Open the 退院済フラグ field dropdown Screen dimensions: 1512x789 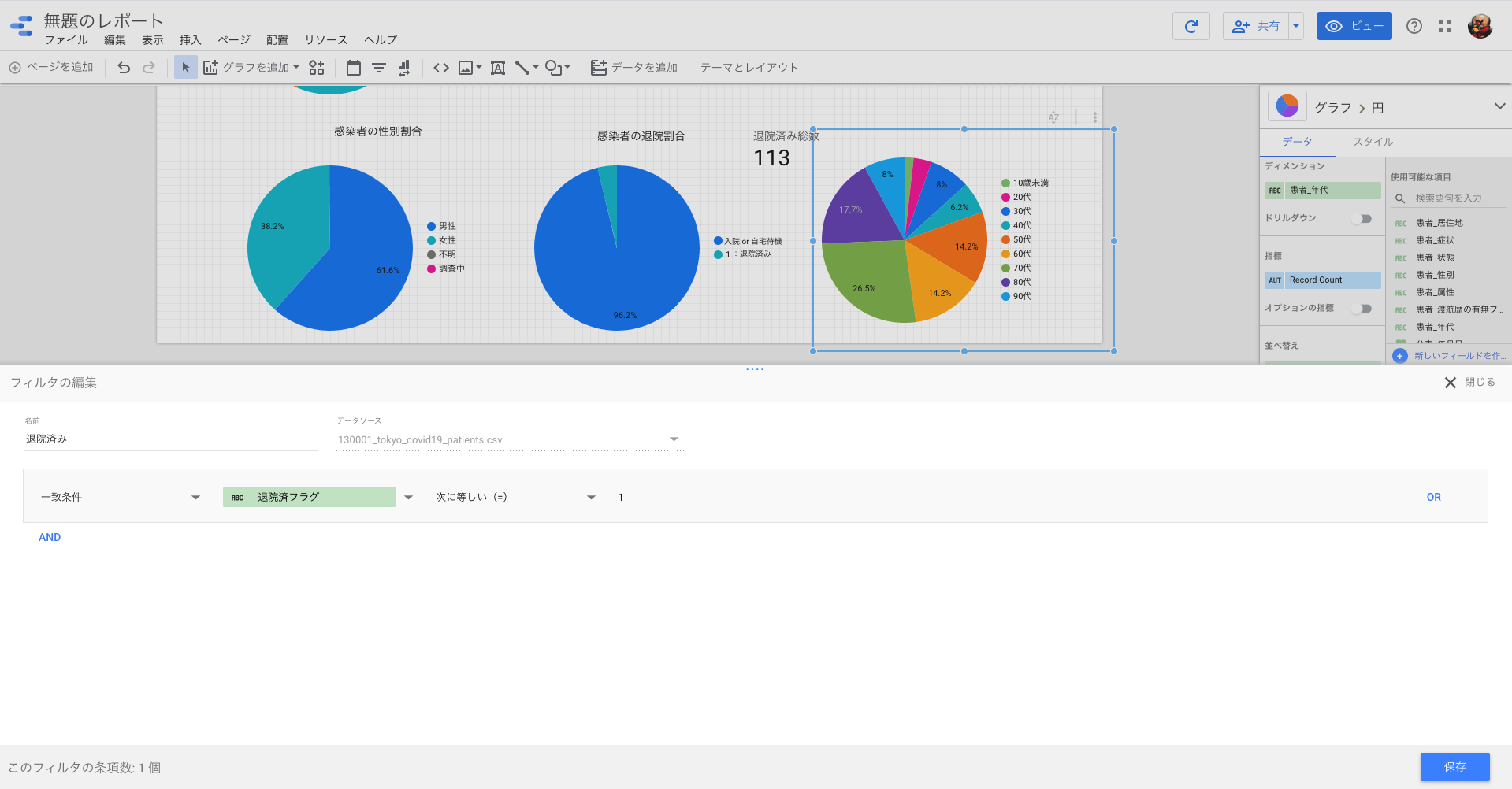(x=409, y=497)
